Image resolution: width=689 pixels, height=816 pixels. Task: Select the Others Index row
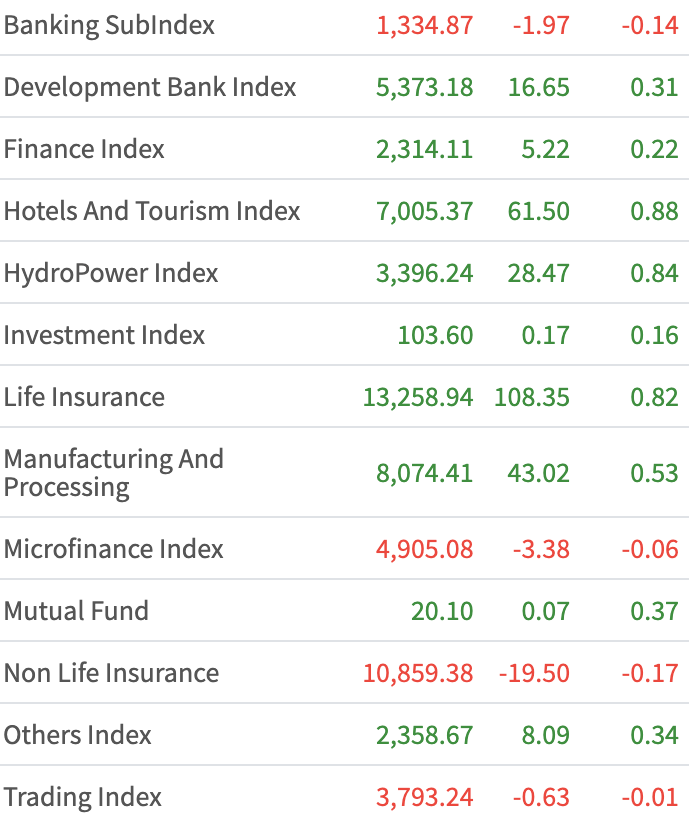pos(78,735)
